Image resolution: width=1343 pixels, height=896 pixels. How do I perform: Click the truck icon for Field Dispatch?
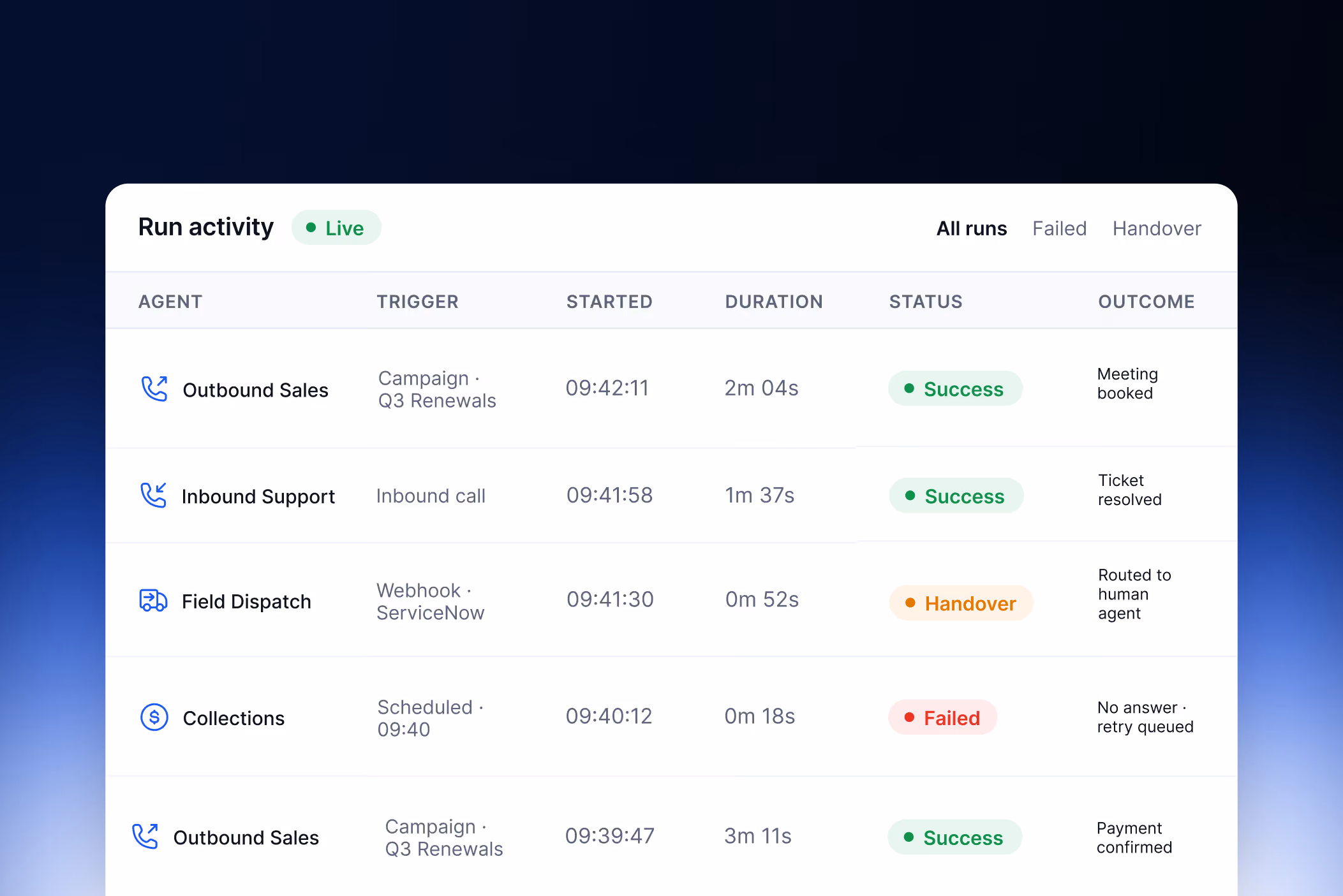[x=153, y=600]
